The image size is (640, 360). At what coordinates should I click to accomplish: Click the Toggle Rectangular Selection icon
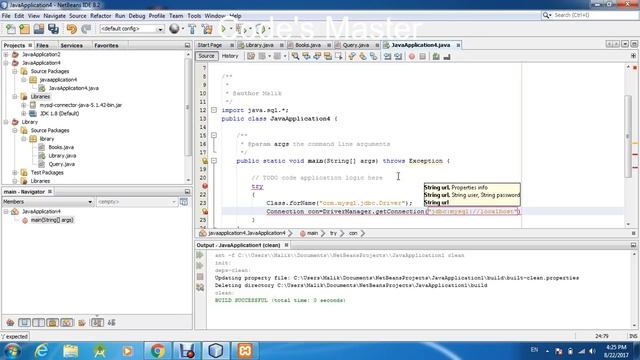339,56
